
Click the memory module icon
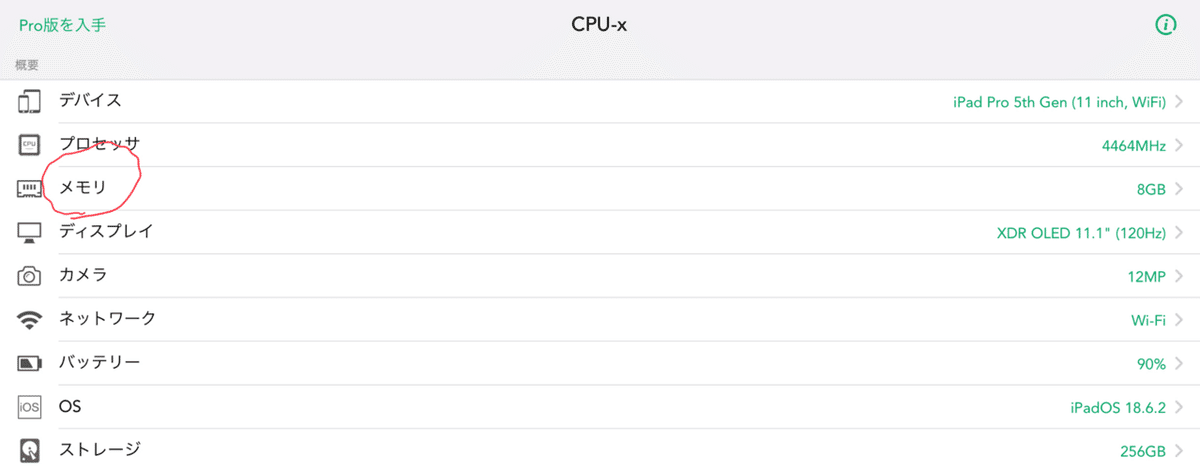click(x=30, y=188)
